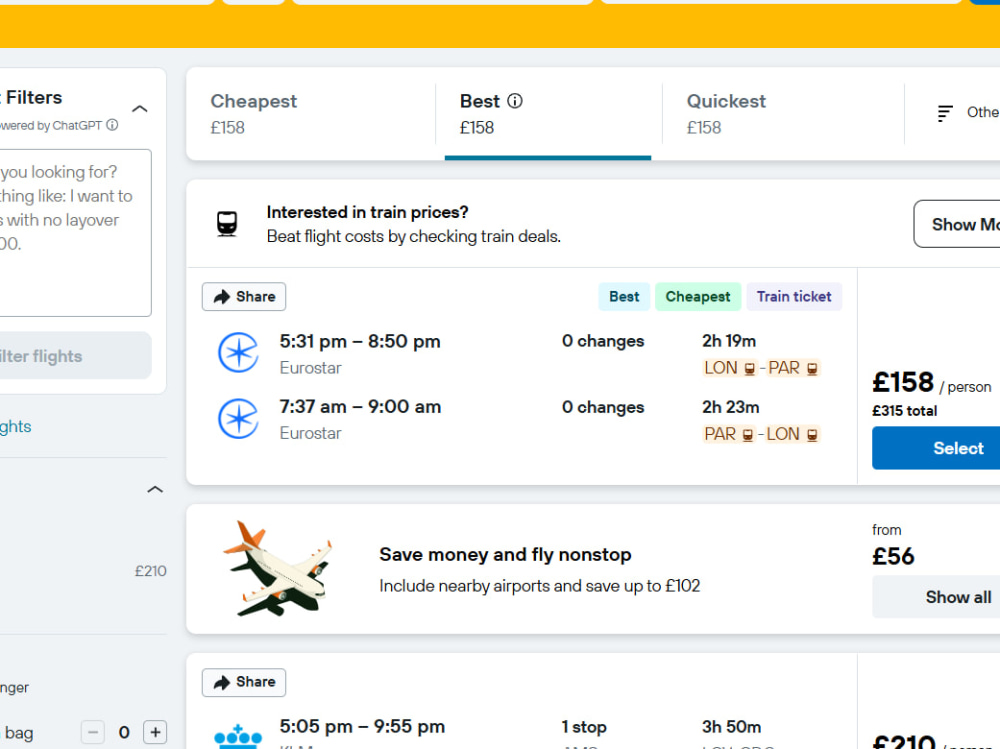Click the 5:31 pm – 8:50 pm time
Image resolution: width=1000 pixels, height=749 pixels.
click(x=360, y=341)
